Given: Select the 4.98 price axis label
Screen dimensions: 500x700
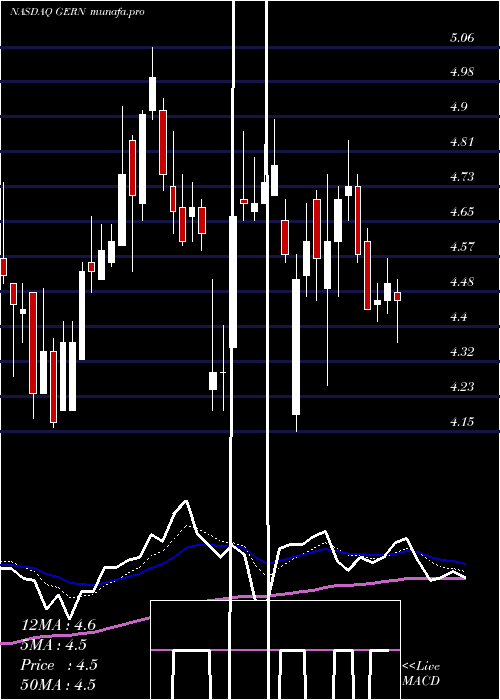Looking at the screenshot, I should point(462,72).
